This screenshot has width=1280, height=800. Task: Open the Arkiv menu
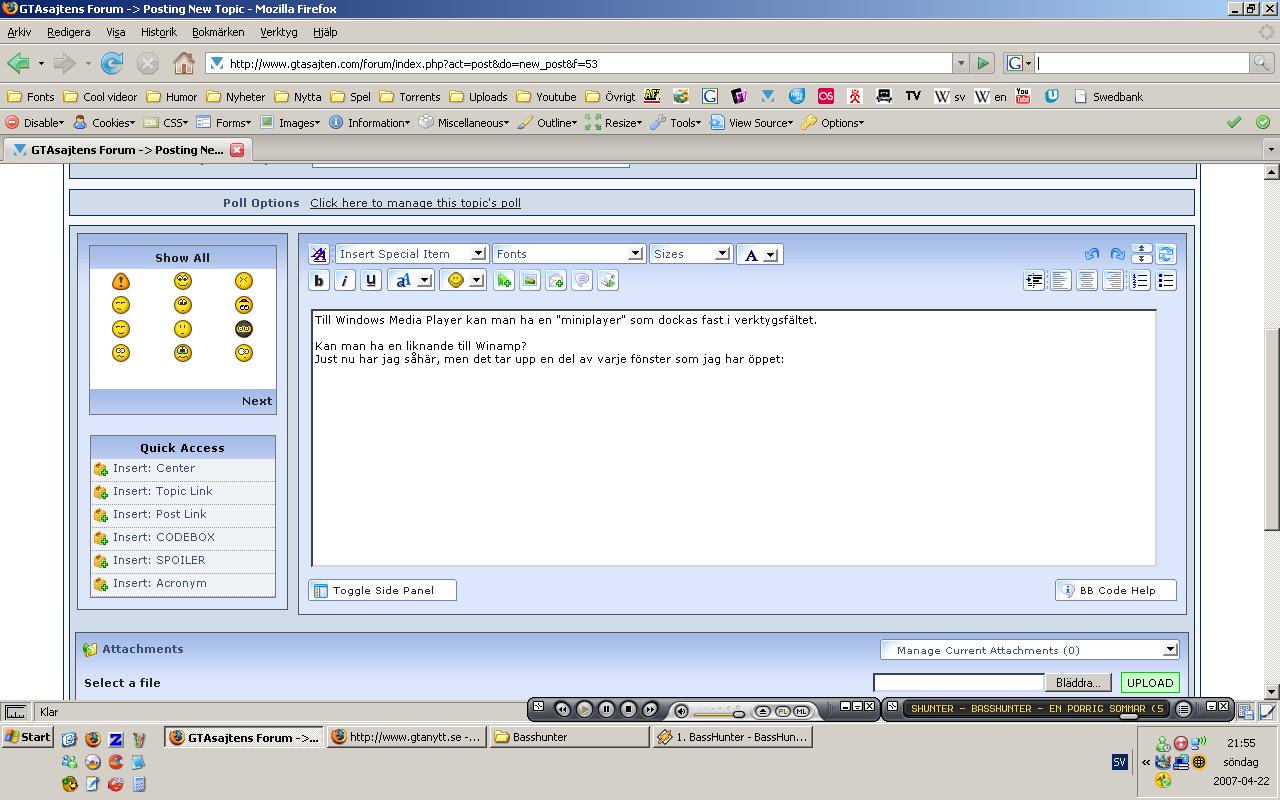[x=19, y=32]
